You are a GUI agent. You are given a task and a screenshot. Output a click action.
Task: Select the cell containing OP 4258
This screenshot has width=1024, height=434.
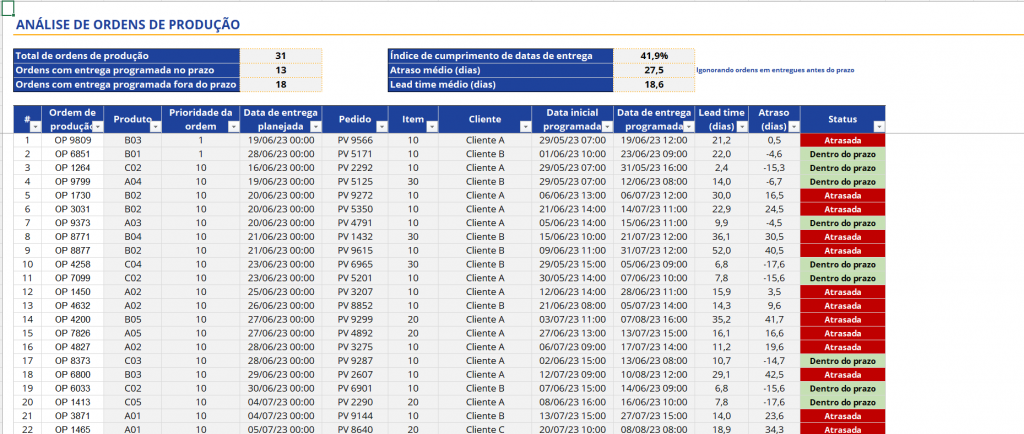[x=73, y=264]
